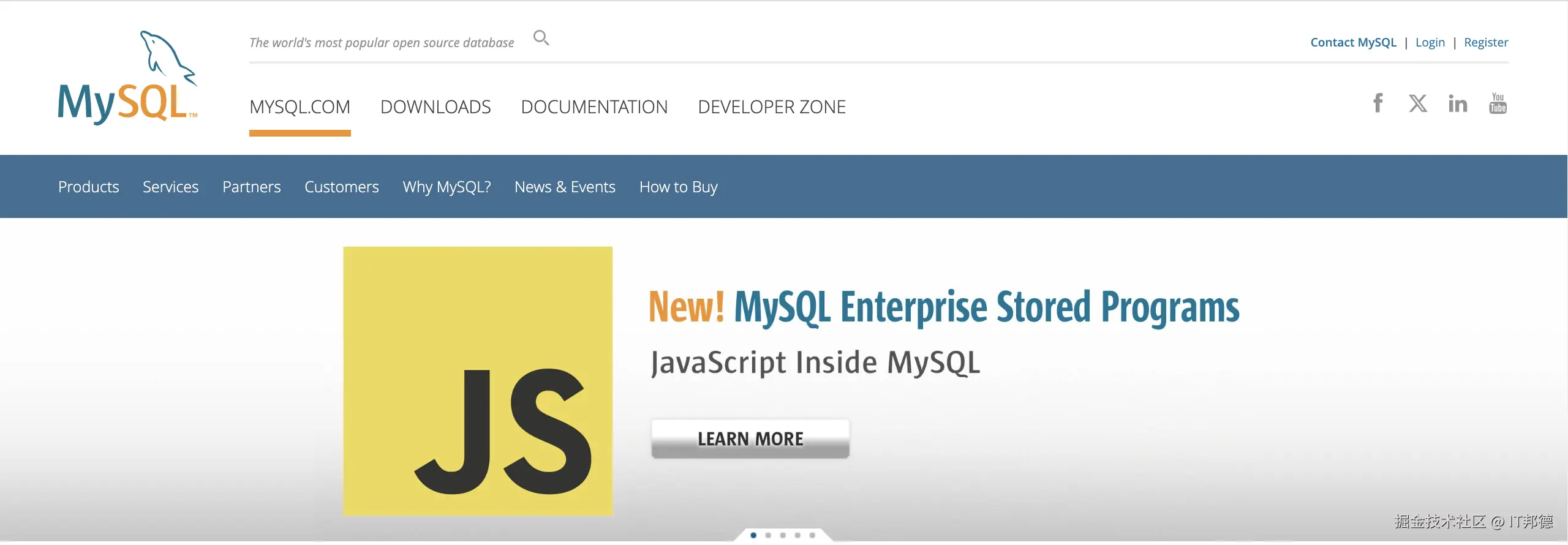Visit MySQL's Facebook page icon
Image resolution: width=1568 pixels, height=545 pixels.
pos(1378,103)
